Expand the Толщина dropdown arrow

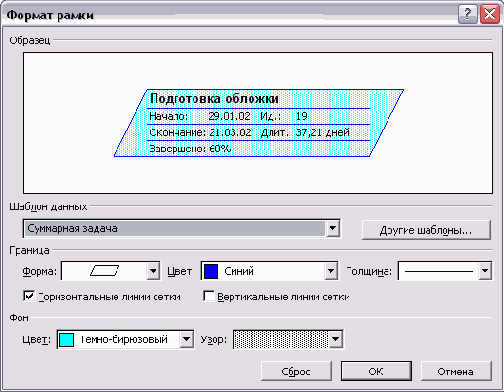(485, 271)
